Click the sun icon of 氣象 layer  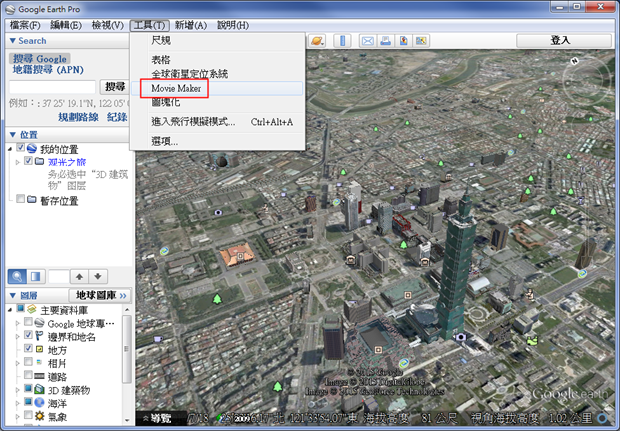click(x=39, y=416)
